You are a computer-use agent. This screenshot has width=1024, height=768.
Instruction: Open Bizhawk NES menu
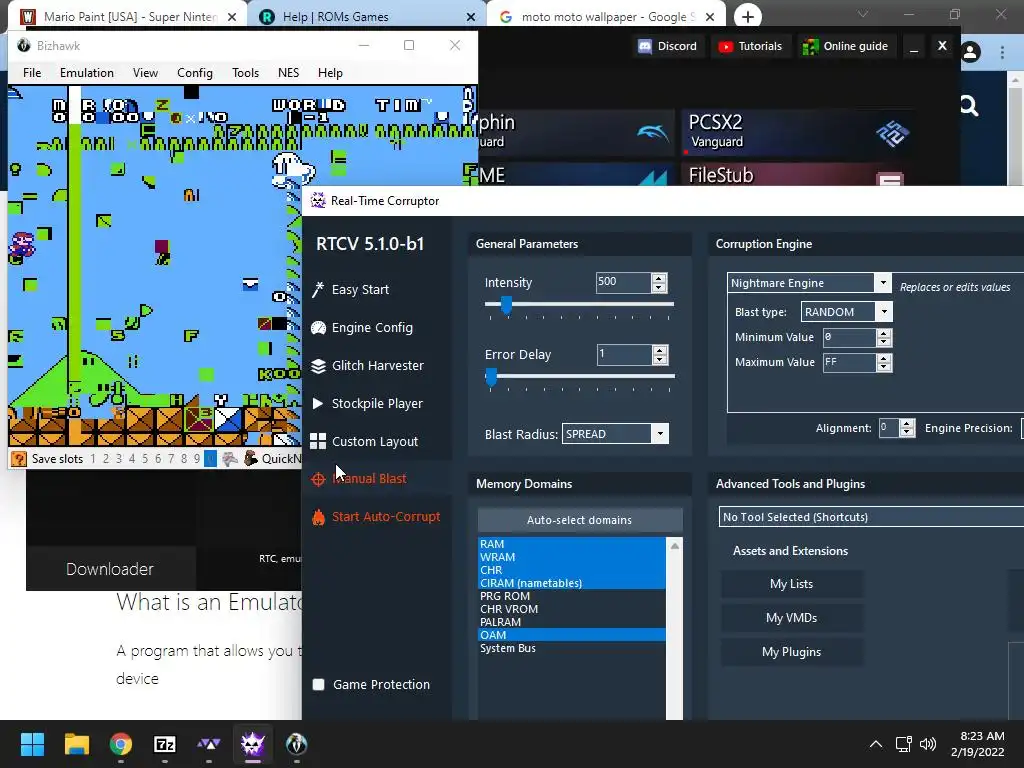point(289,72)
